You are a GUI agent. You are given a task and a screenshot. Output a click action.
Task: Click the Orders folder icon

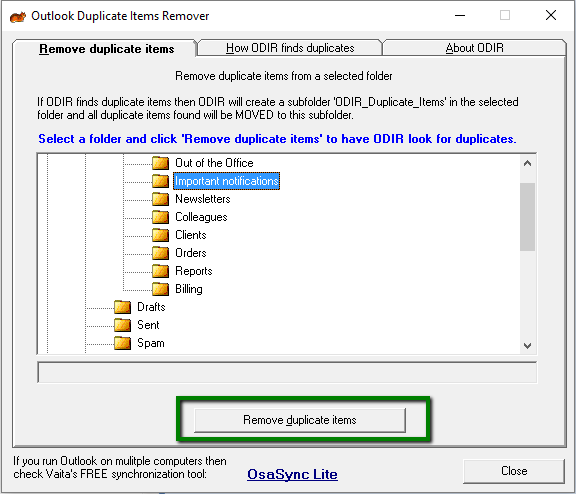(161, 253)
